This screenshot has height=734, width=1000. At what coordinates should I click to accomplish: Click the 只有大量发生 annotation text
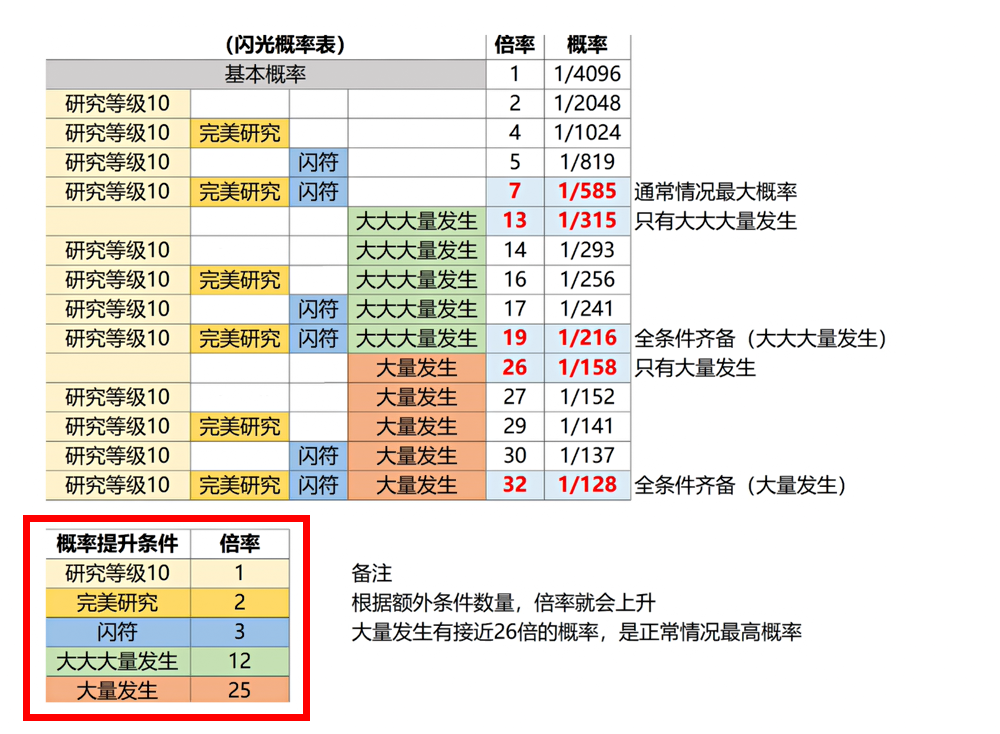click(x=695, y=368)
